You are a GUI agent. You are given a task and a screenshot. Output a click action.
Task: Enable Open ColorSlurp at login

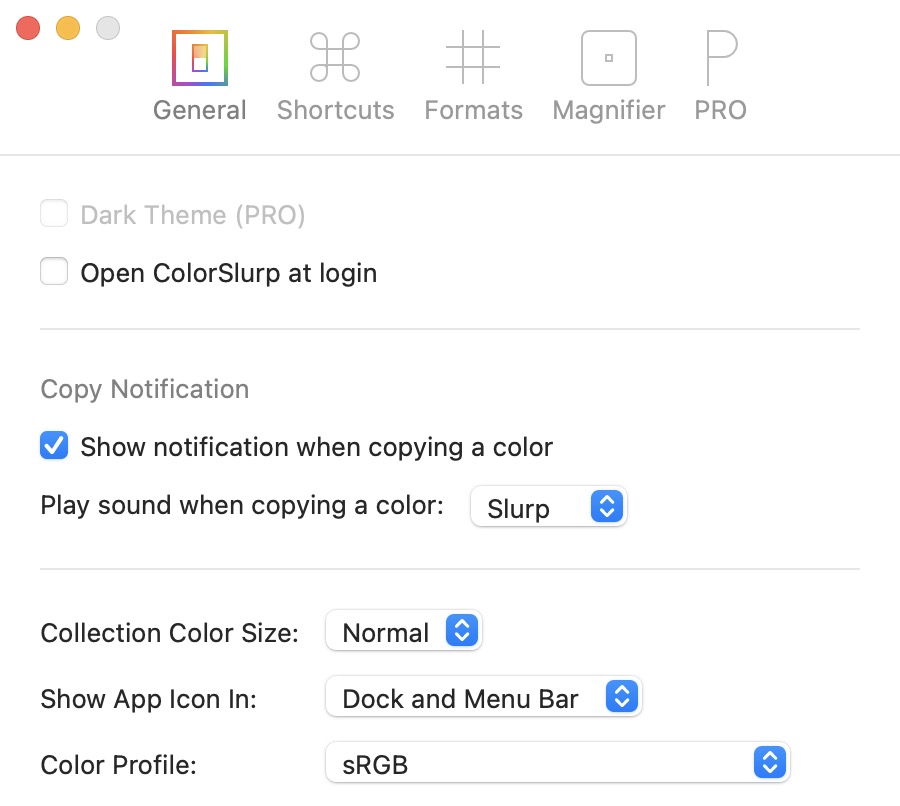[x=54, y=272]
